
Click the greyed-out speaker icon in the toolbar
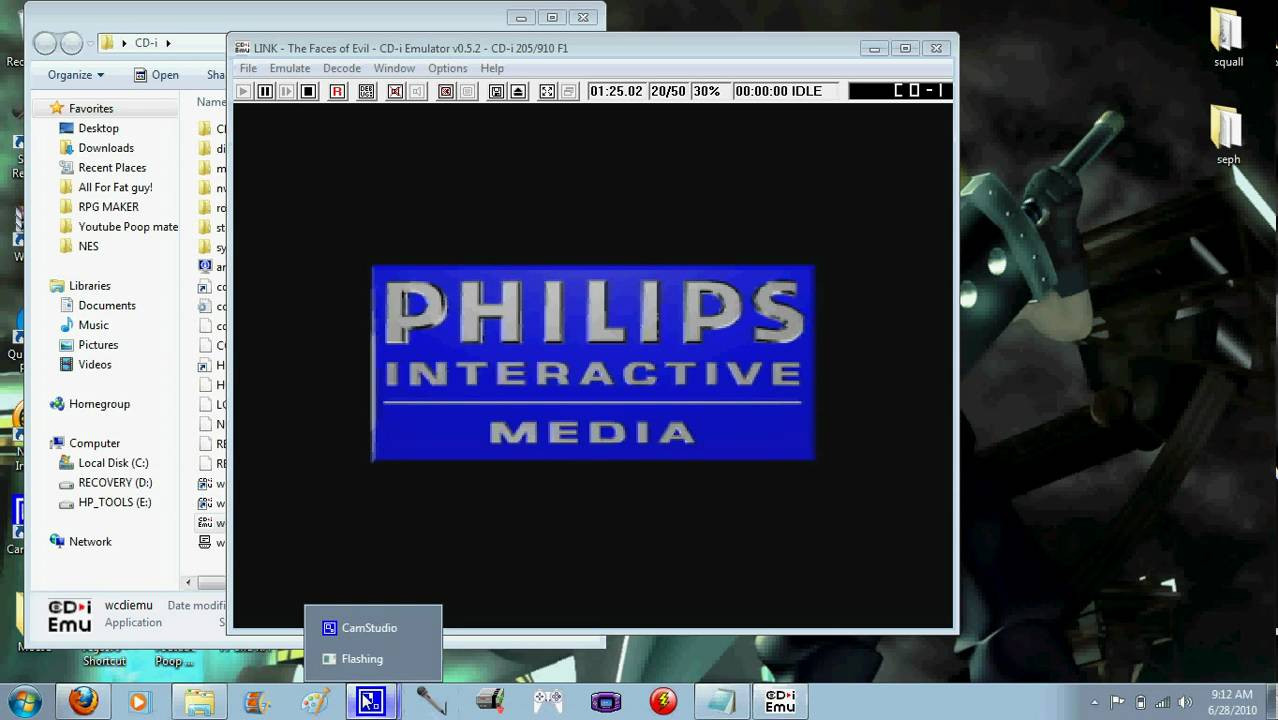[x=417, y=91]
